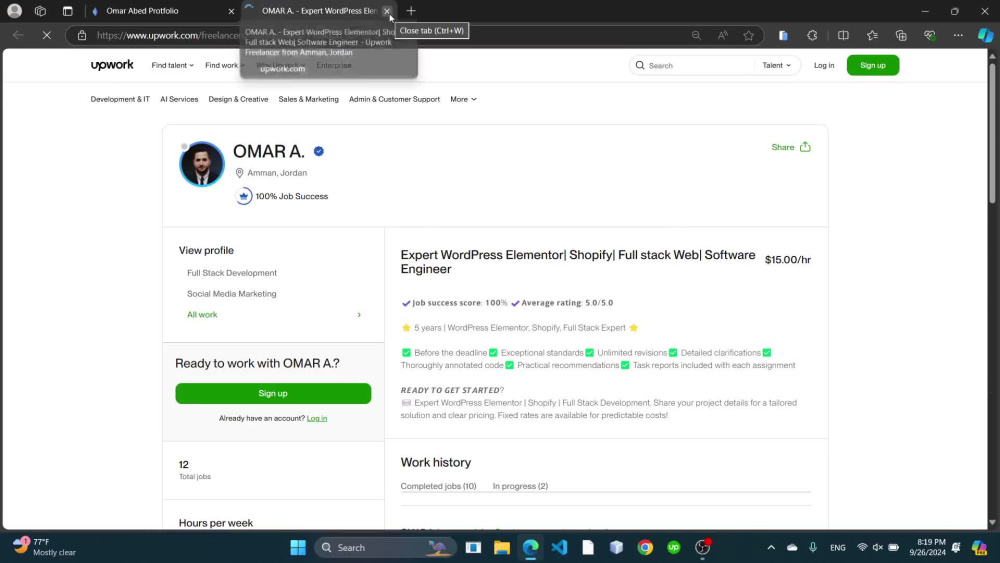The height and width of the screenshot is (563, 1000).
Task: Open a new tab with plus icon
Action: (x=411, y=11)
